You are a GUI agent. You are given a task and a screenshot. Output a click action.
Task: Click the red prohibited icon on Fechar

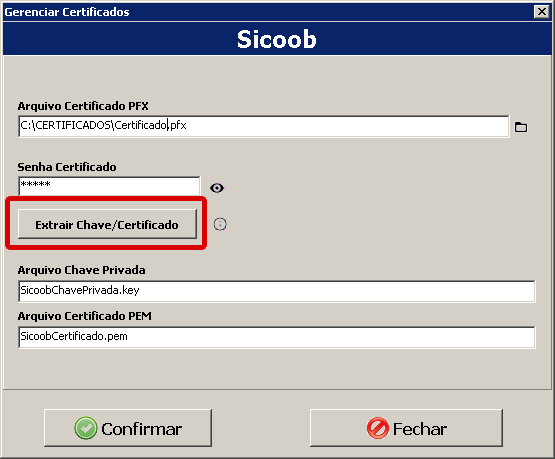[378, 428]
